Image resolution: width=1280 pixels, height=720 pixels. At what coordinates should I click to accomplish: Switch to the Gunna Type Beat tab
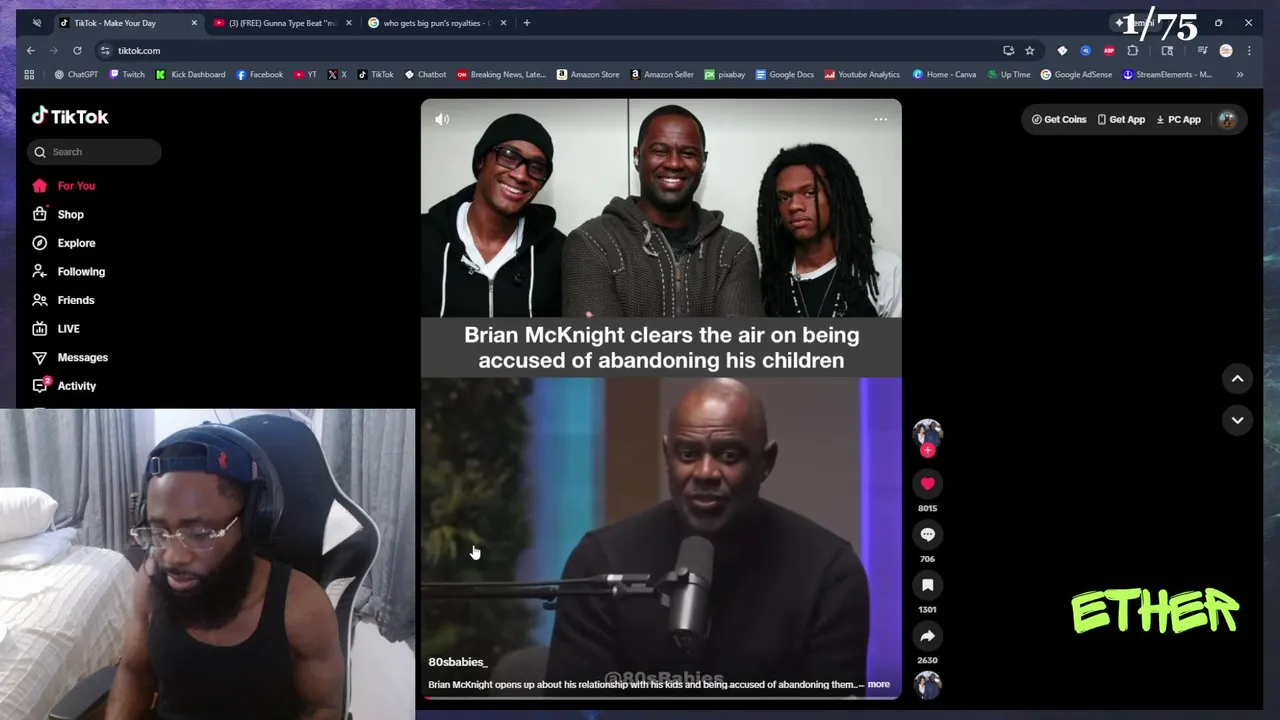tap(282, 23)
